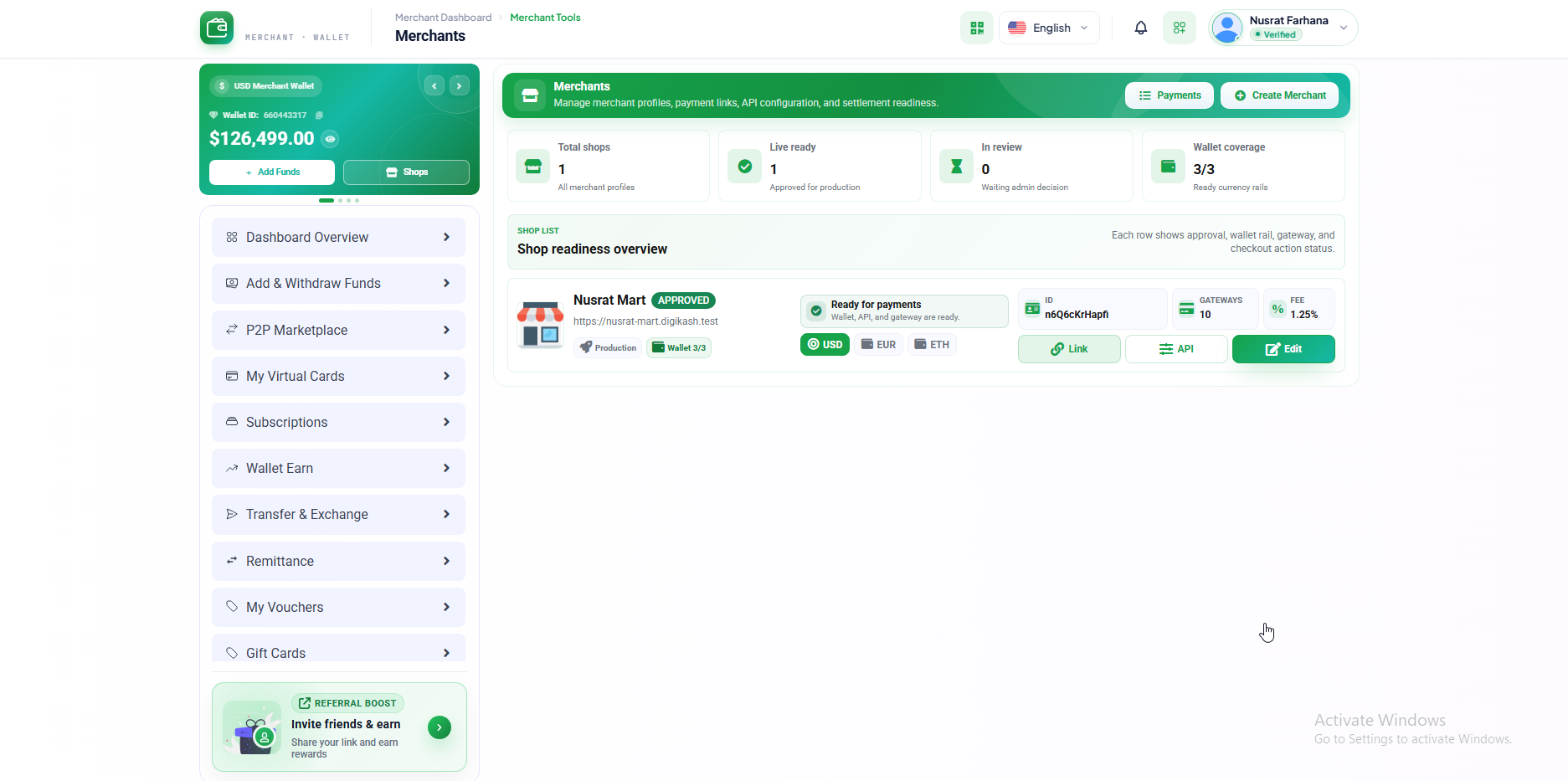Click the Merchant Tools breadcrumb
Viewport: 1568px width, 781px height.
tap(545, 18)
